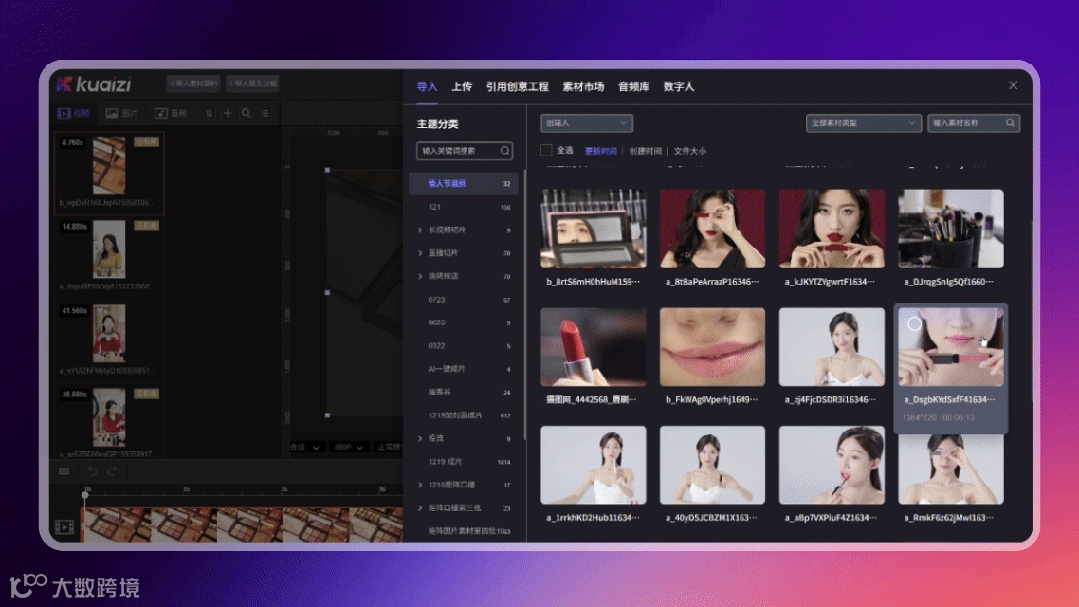Open the 合适 zoom fit dropdown
Screen dimensions: 1079x607
coord(305,447)
